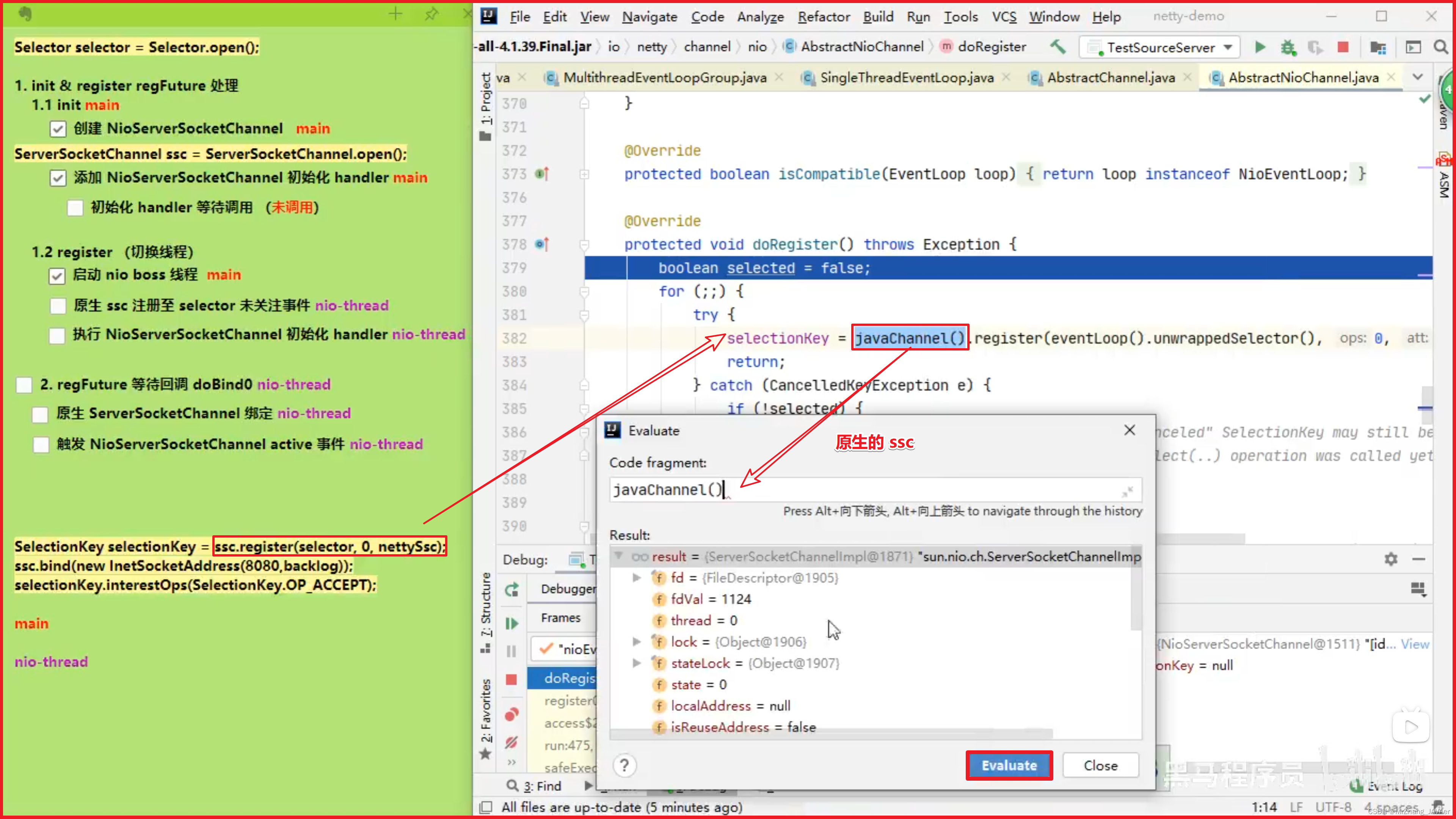The image size is (1456, 819).
Task: Fold the for loop at line 380
Action: tap(584, 291)
